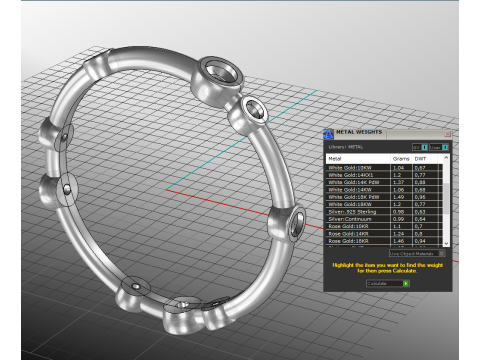This screenshot has width=480, height=360.
Task: Close the Metal Weights panel
Action: pyautogui.click(x=447, y=134)
